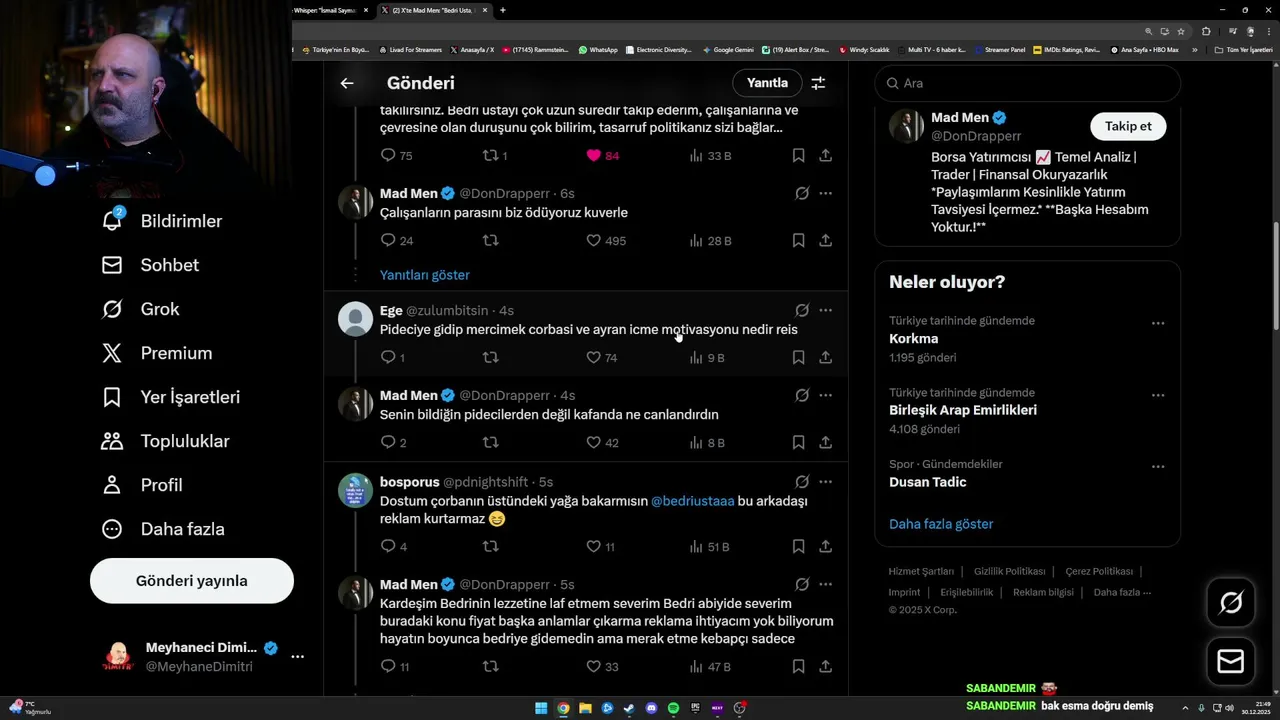
Task: Open replies on Mad Men's post with 24 comments
Action: [x=396, y=241]
